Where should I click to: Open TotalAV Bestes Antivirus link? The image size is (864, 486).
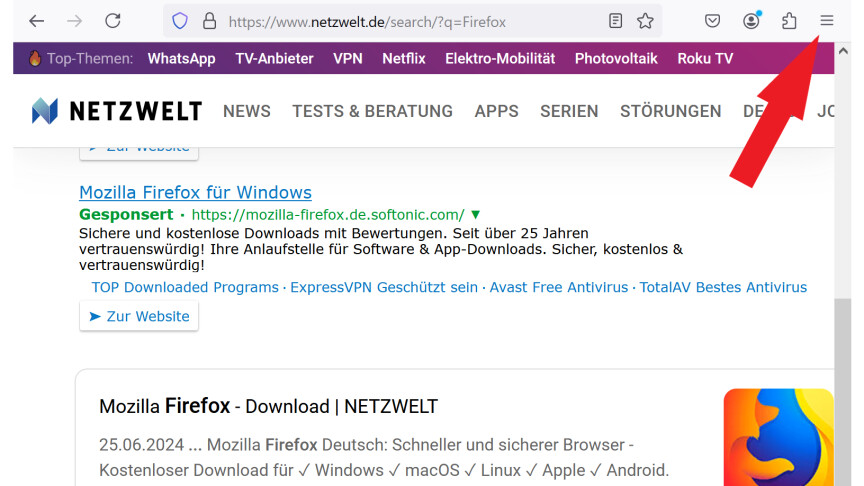click(723, 287)
